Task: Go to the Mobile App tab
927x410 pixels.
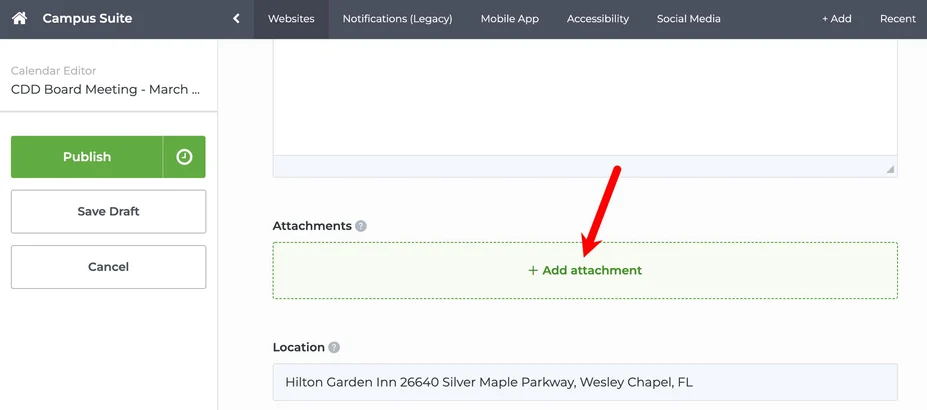Action: [509, 19]
